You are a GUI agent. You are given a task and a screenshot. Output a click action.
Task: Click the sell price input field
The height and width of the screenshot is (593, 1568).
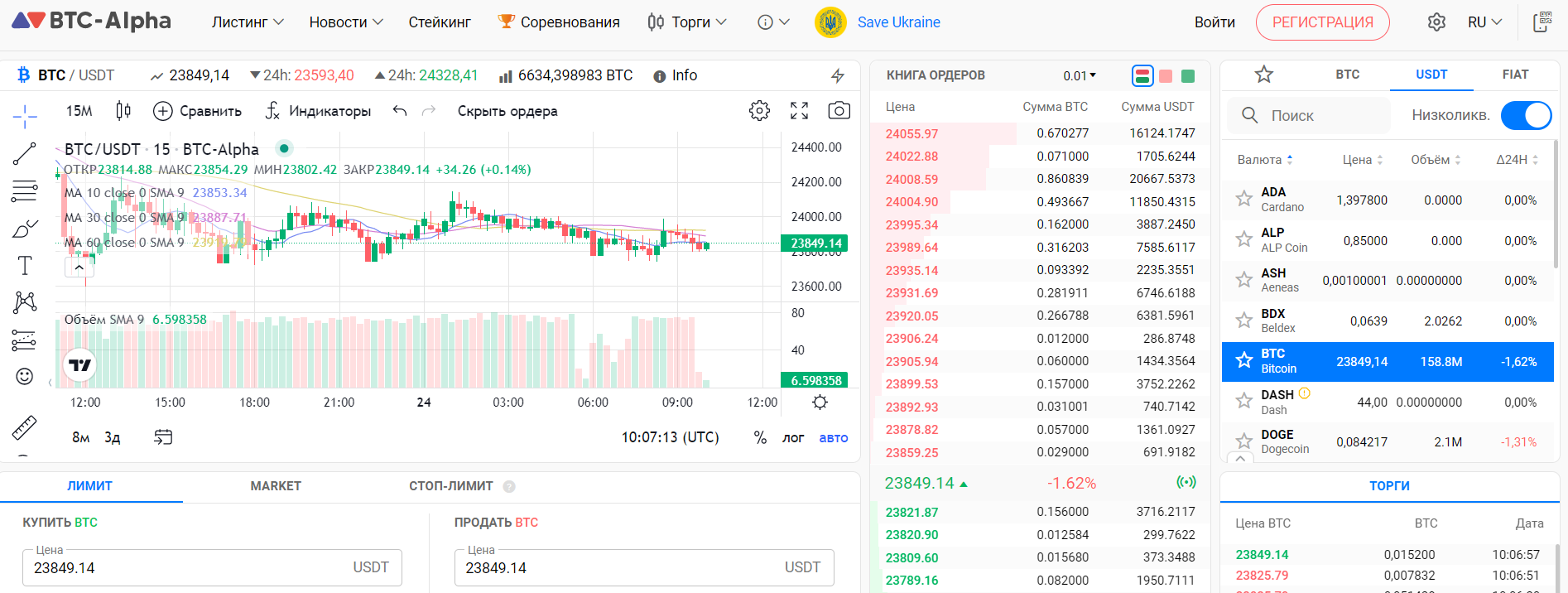coord(644,567)
